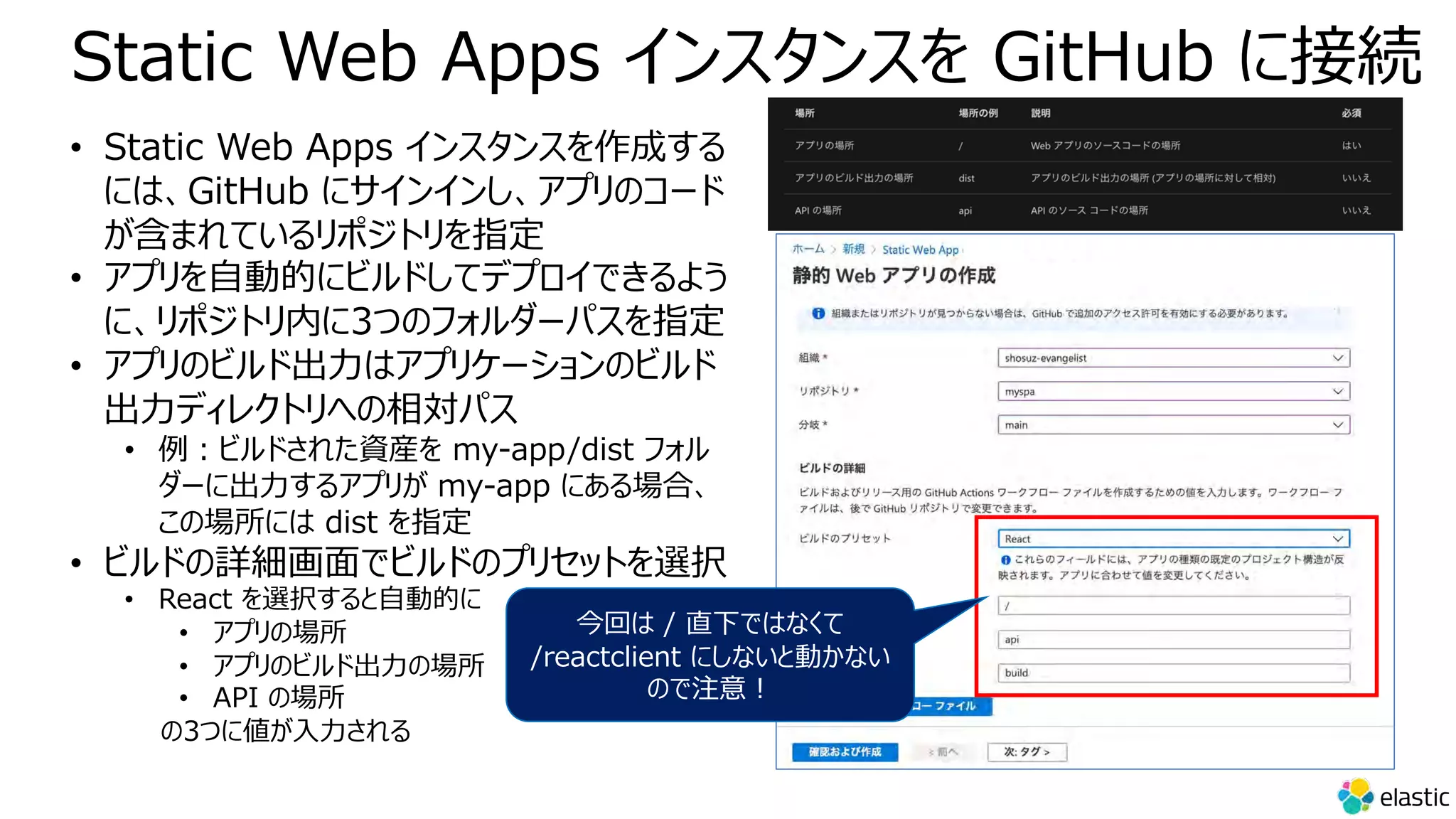Click the elastic logo icon

[x=1355, y=796]
